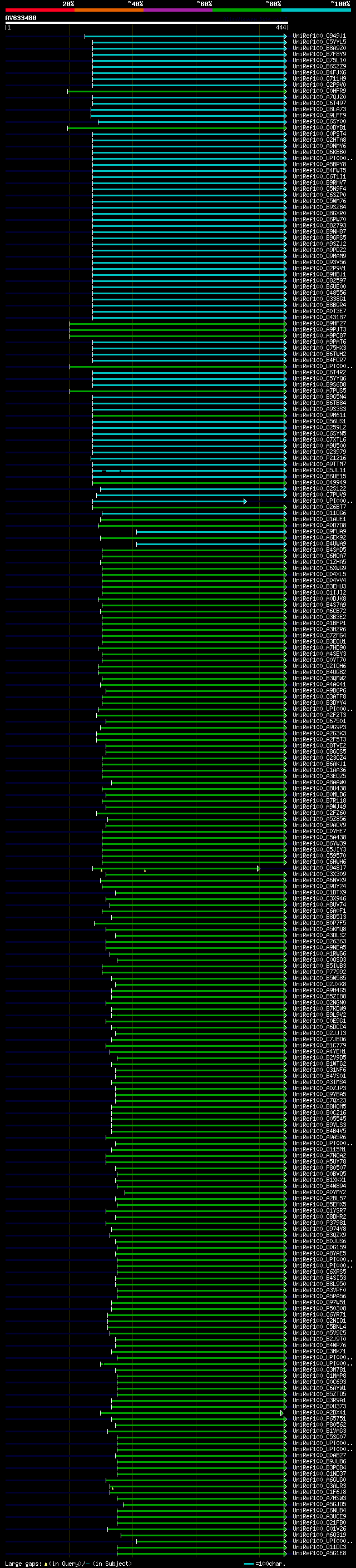Click hit label UniRef100_B4FWT5

click(x=319, y=170)
